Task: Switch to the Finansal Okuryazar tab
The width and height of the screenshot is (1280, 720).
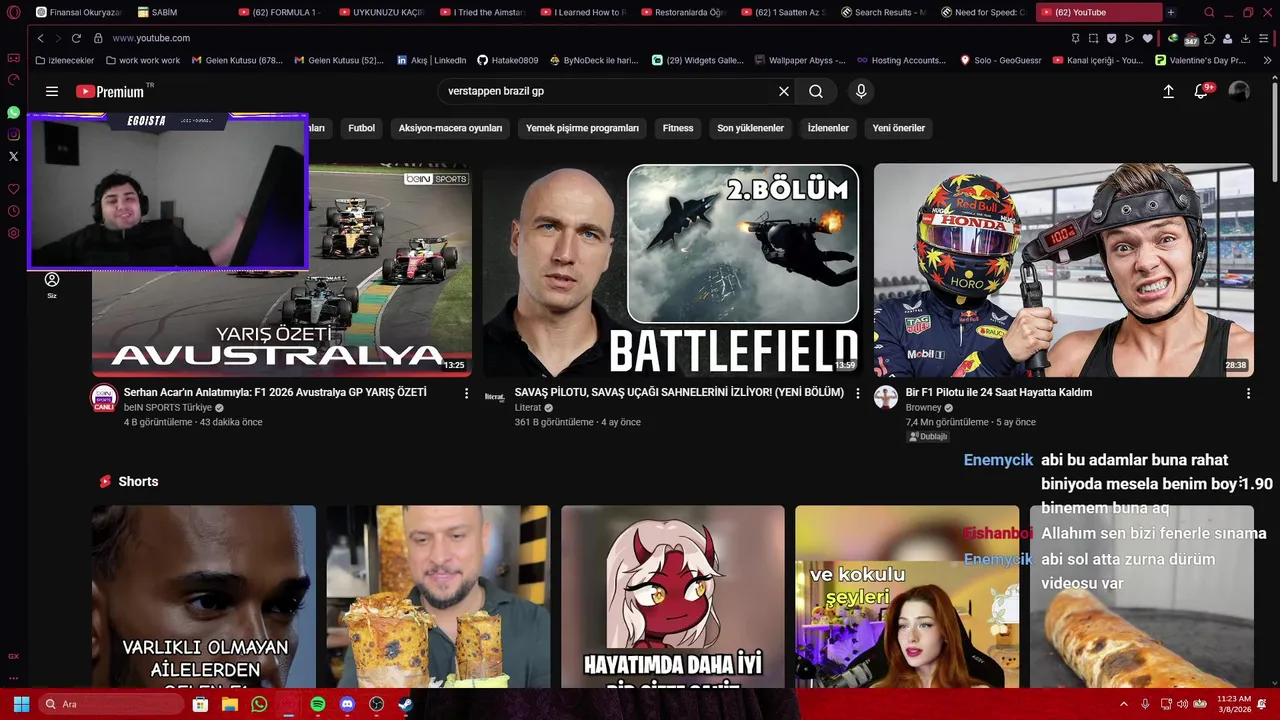Action: click(x=78, y=12)
